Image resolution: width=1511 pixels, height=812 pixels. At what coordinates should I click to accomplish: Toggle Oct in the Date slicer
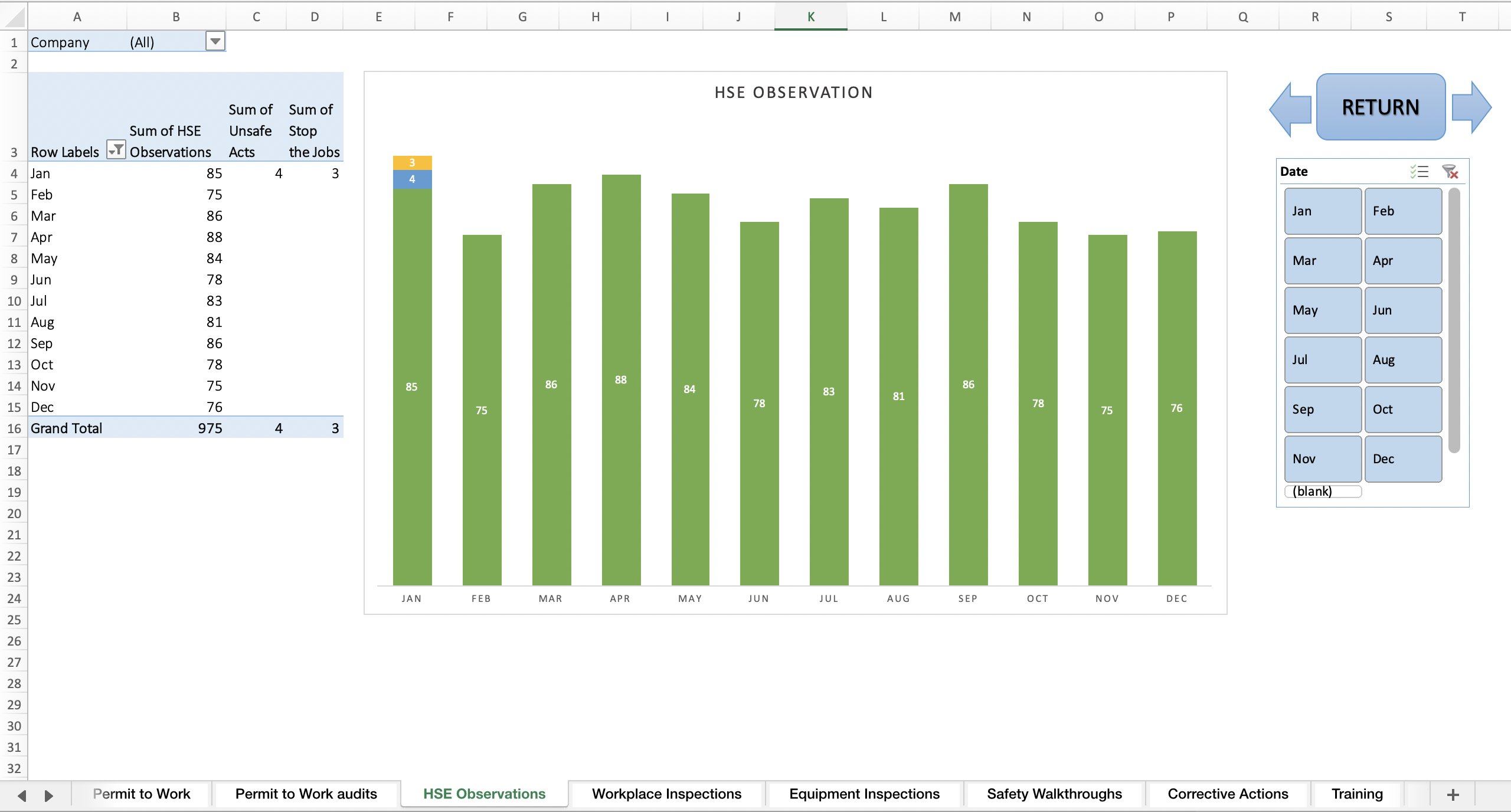tap(1403, 409)
